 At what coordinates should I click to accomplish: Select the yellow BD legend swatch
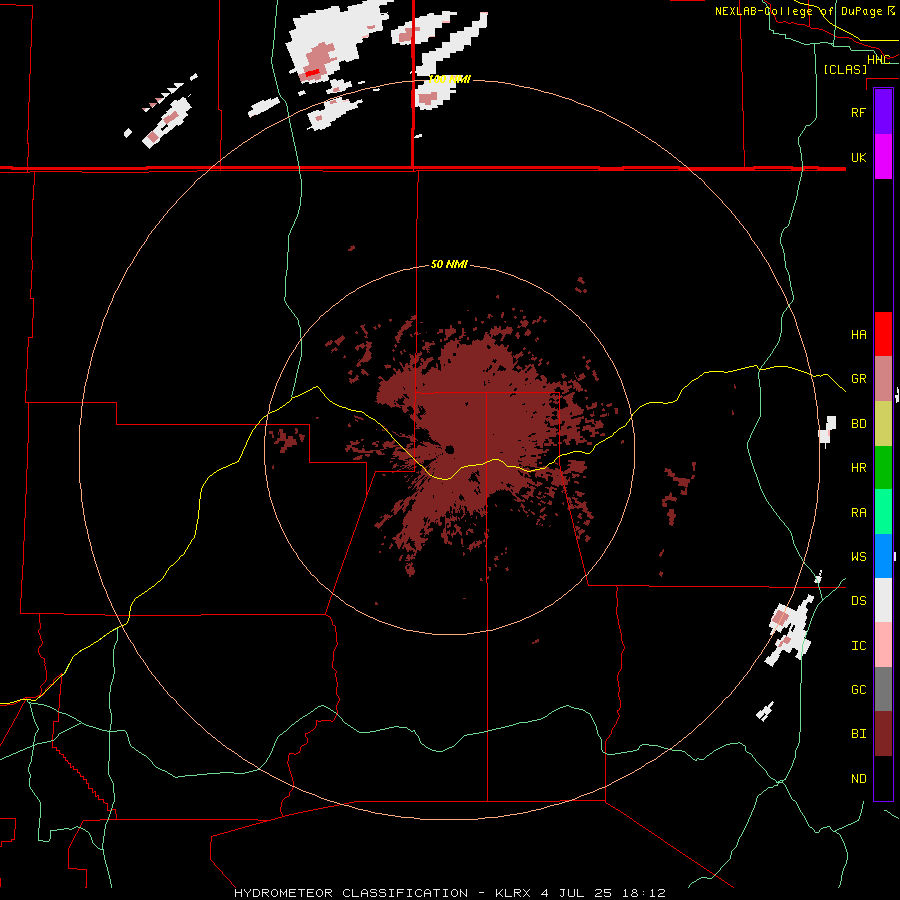[883, 424]
